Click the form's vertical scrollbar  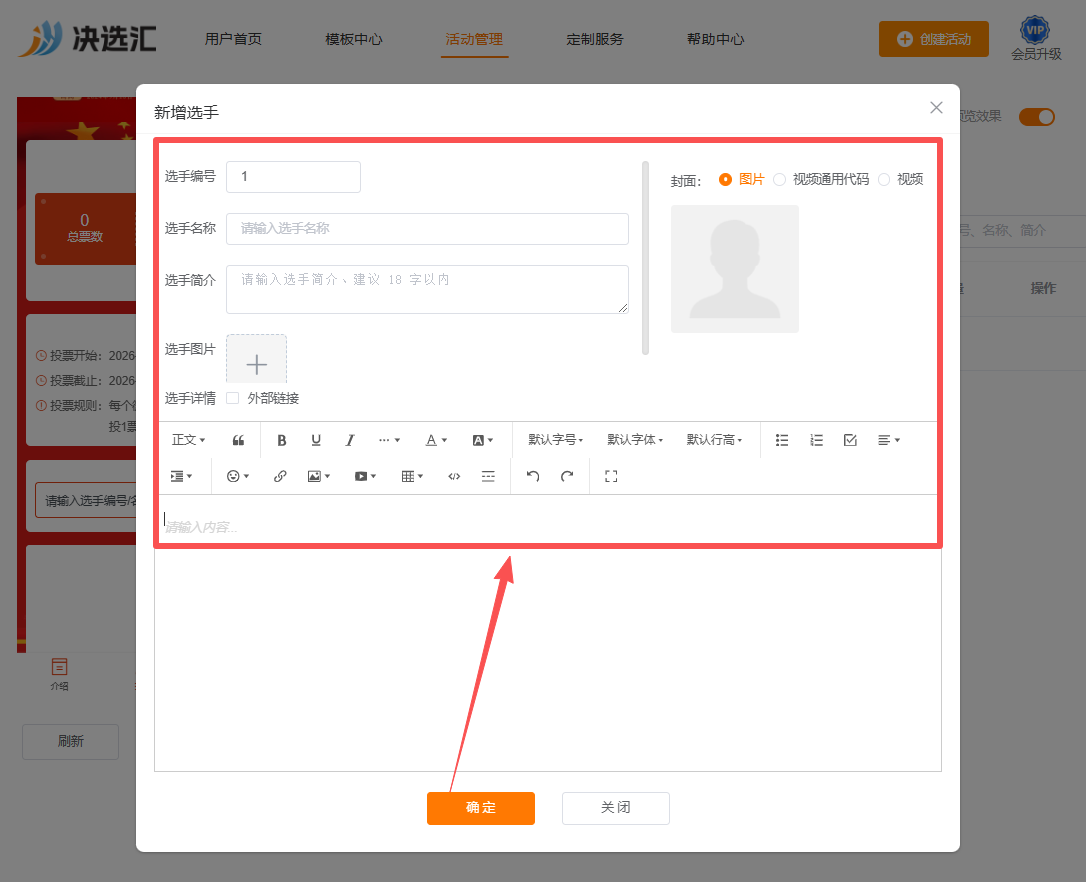[x=646, y=258]
